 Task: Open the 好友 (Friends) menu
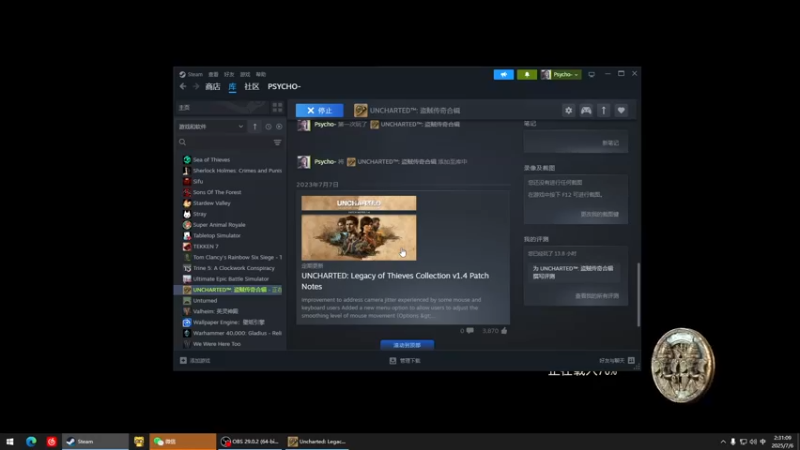(229, 74)
